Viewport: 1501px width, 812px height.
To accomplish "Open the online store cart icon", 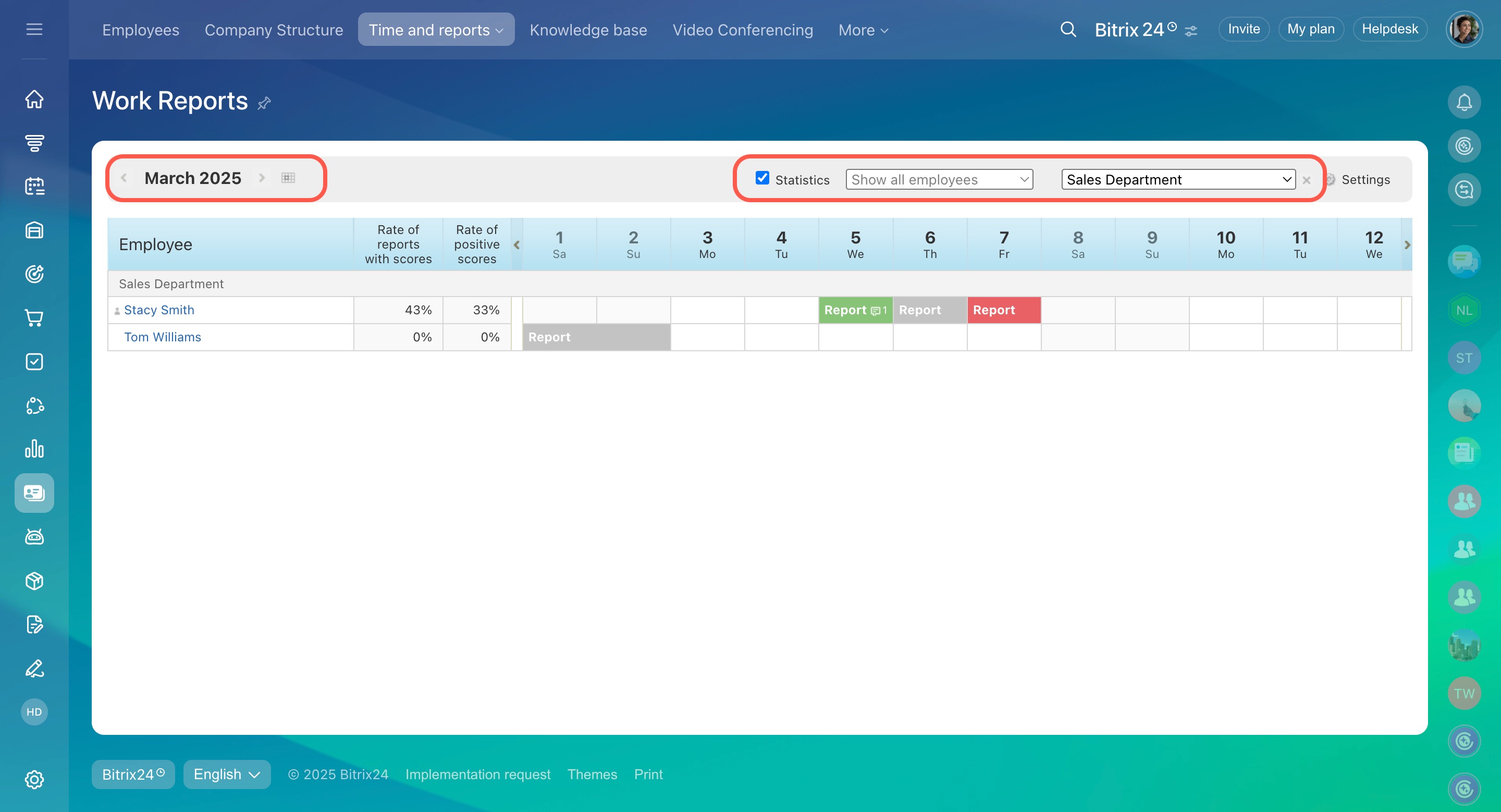I will pos(34,318).
